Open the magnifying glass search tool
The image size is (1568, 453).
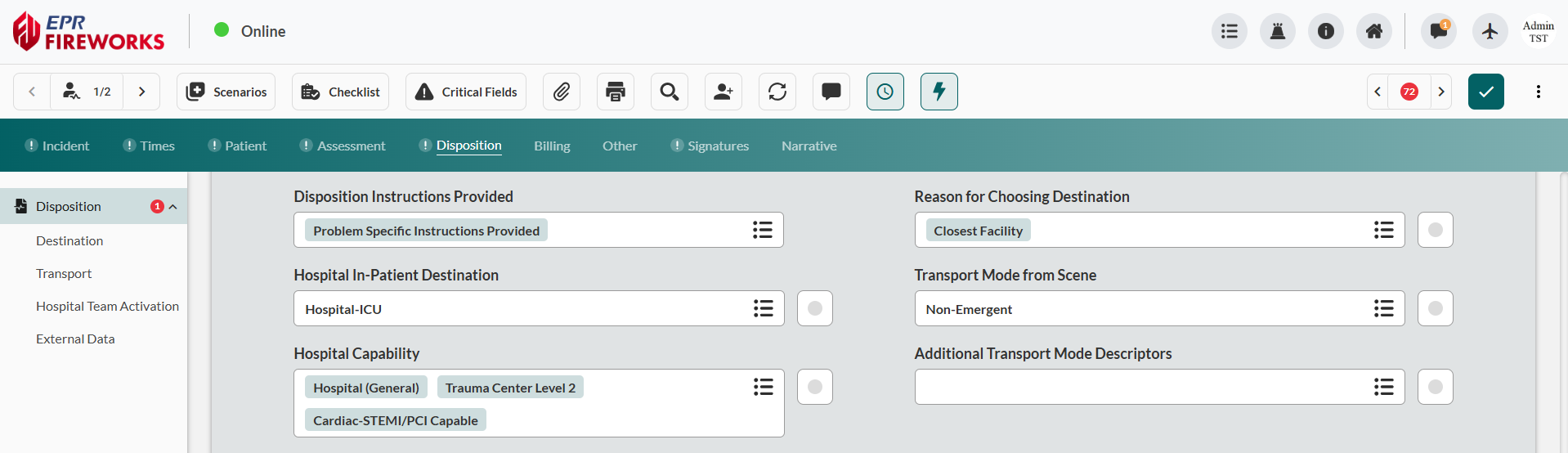click(670, 92)
